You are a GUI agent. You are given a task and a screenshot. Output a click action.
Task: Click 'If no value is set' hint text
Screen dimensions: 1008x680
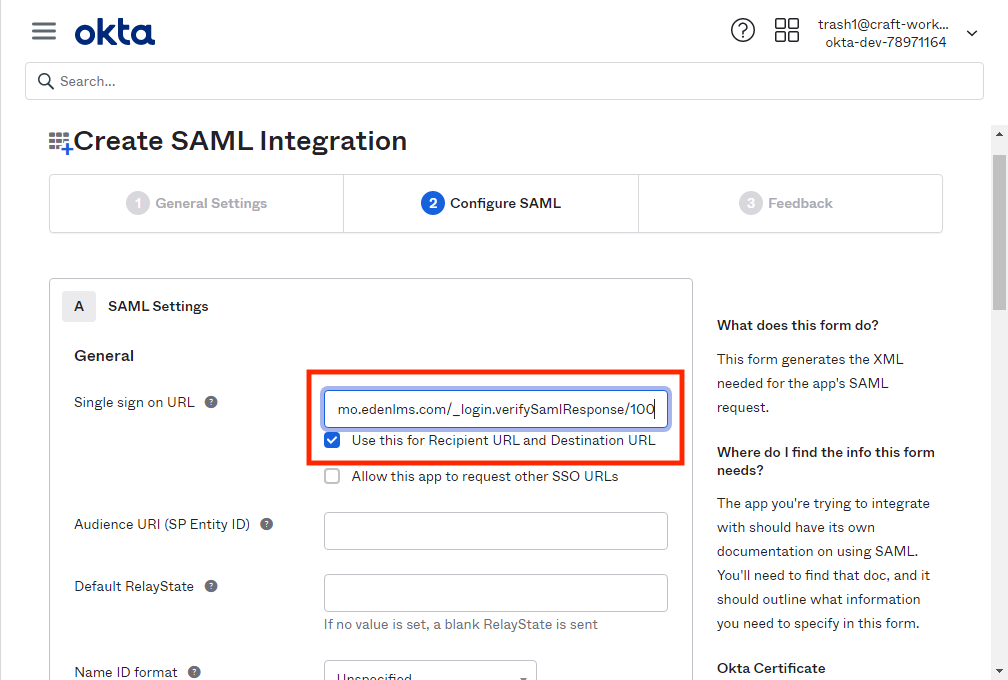tap(461, 624)
